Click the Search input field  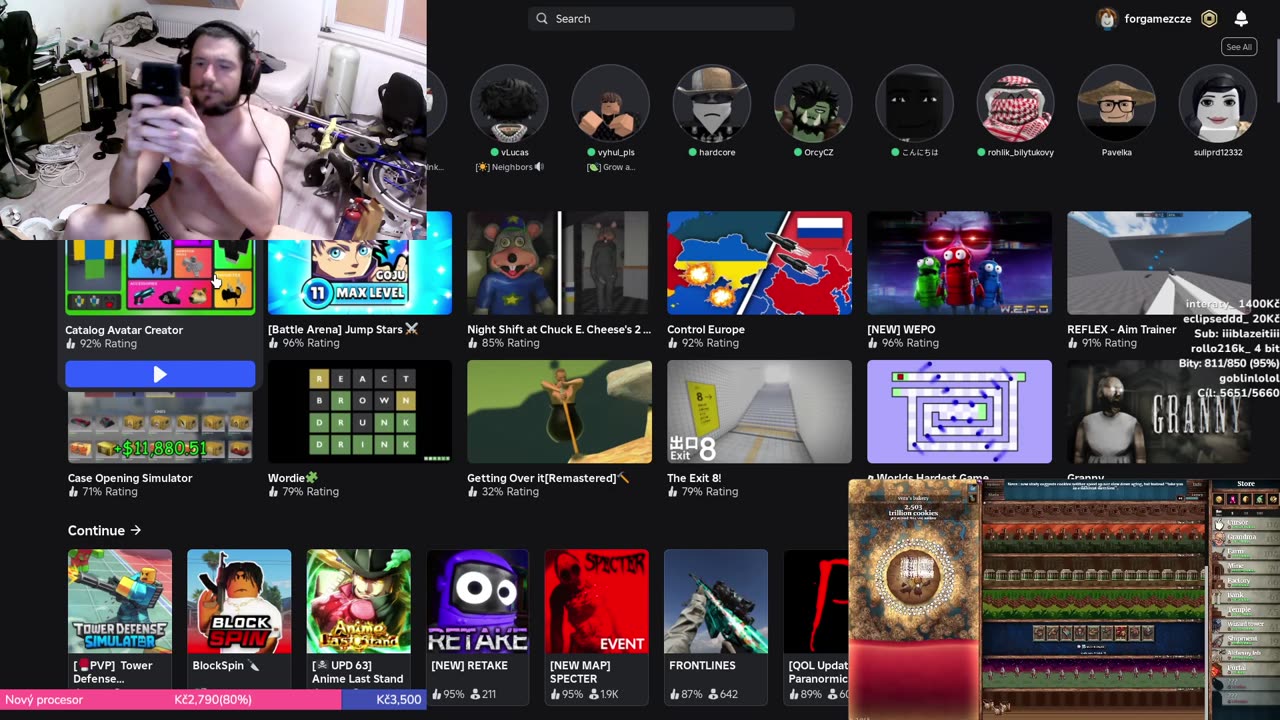pos(661,18)
